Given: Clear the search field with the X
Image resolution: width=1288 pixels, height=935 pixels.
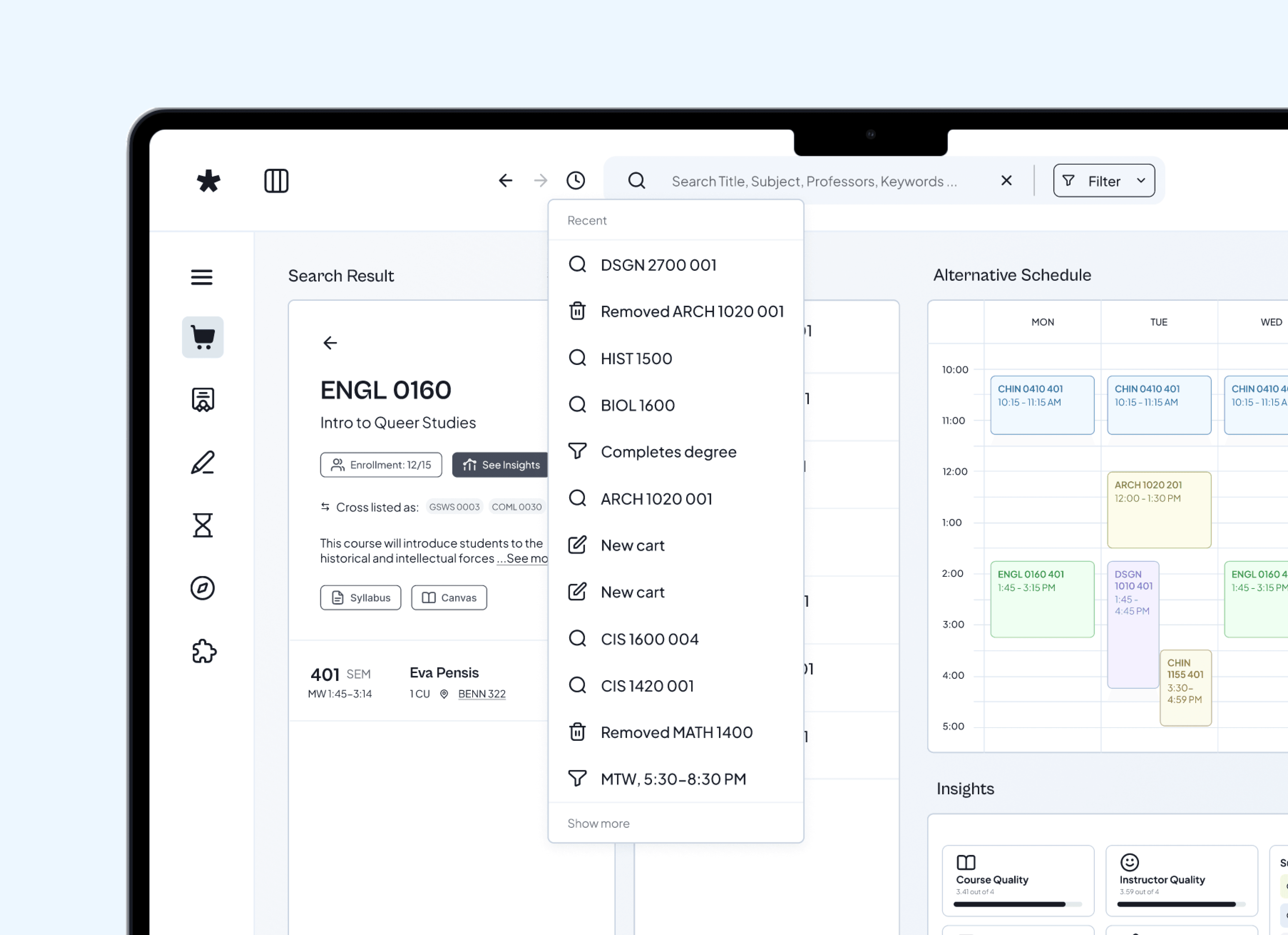Looking at the screenshot, I should click(1006, 181).
